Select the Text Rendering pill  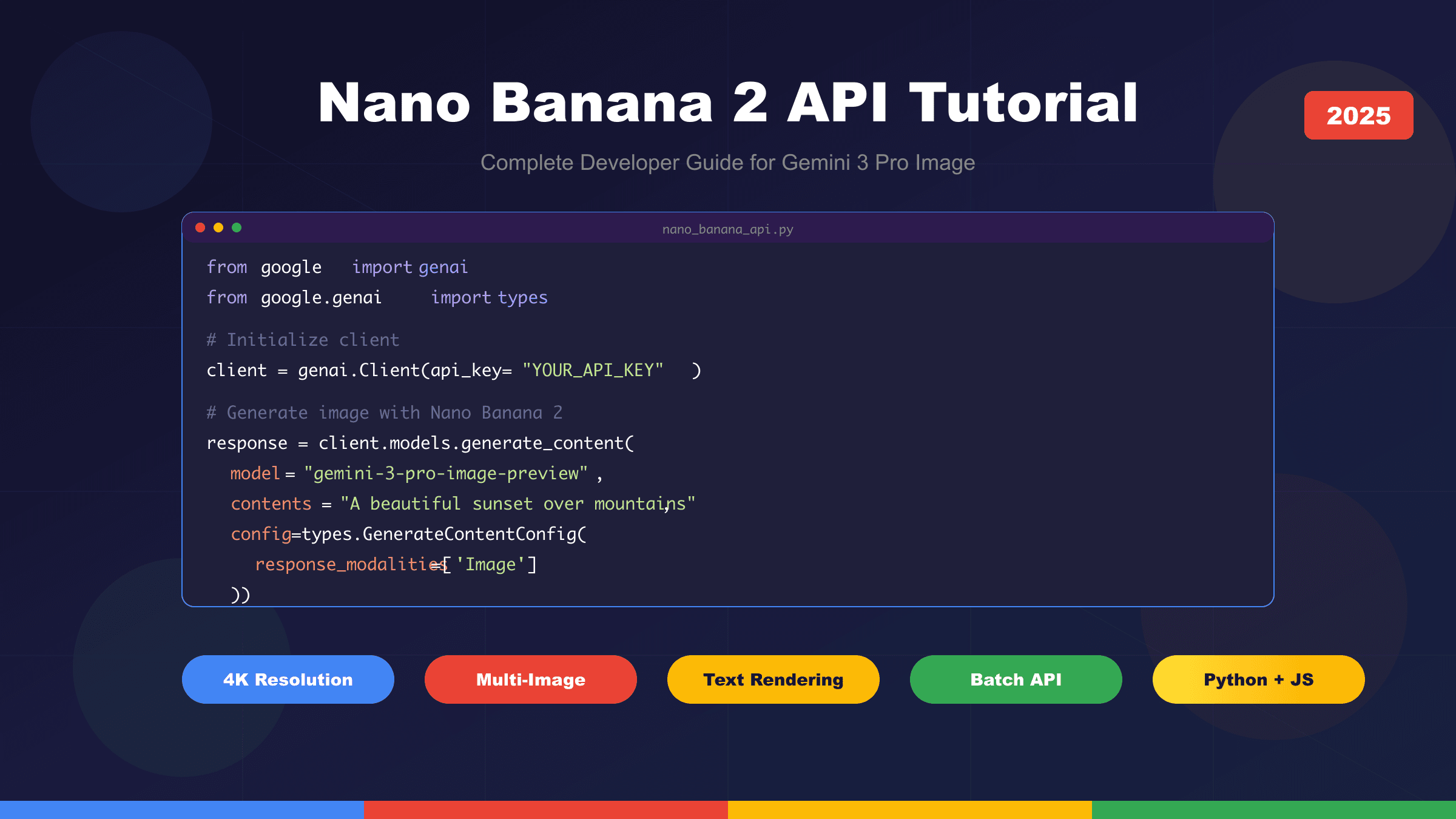773,679
